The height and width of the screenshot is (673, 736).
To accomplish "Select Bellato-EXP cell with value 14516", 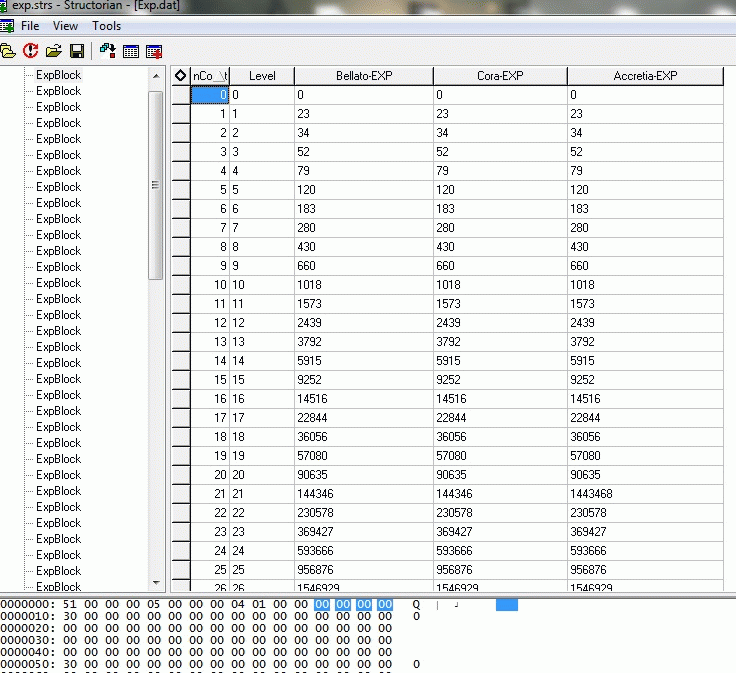I will (x=364, y=399).
